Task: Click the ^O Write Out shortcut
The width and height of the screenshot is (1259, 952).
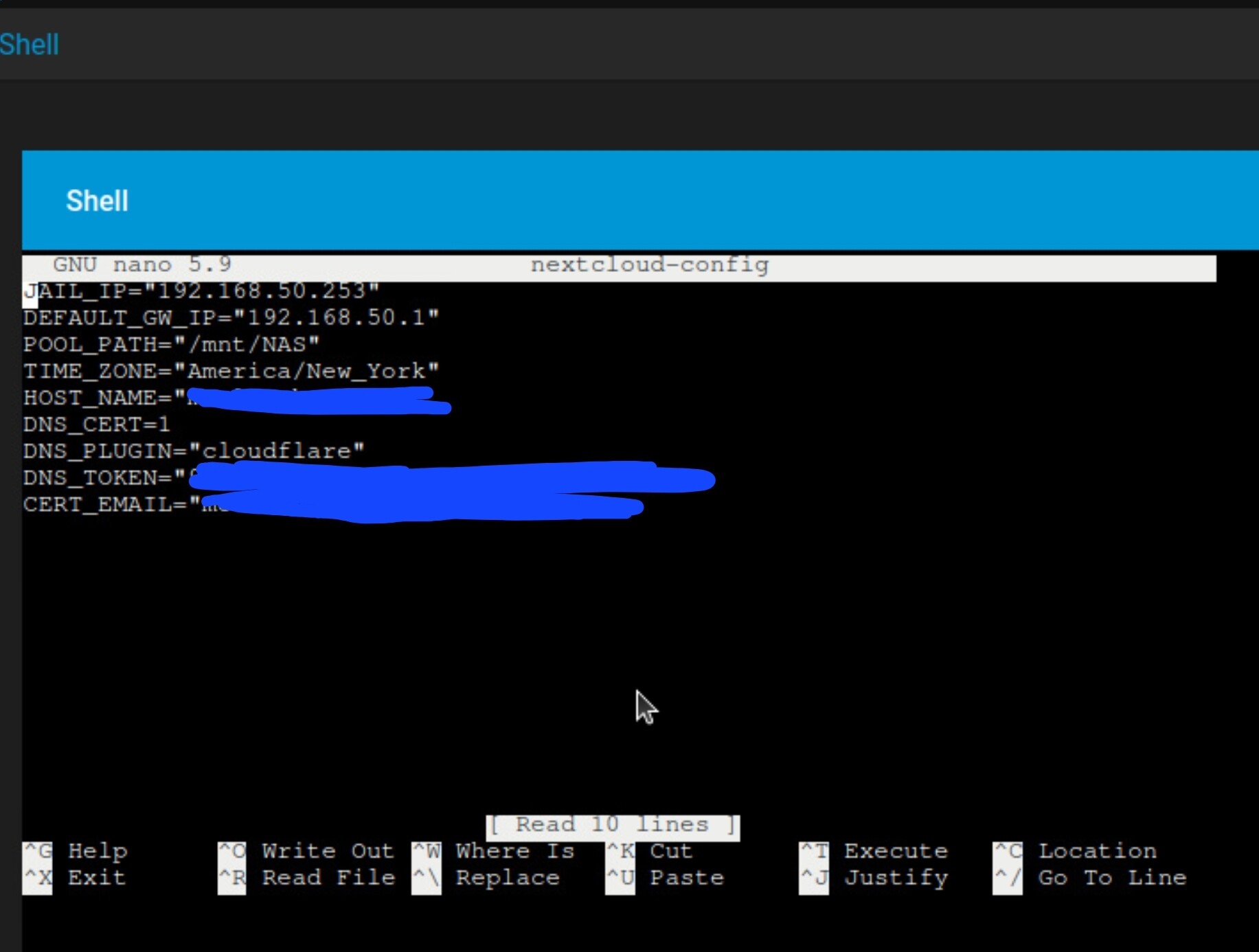Action: pos(306,851)
